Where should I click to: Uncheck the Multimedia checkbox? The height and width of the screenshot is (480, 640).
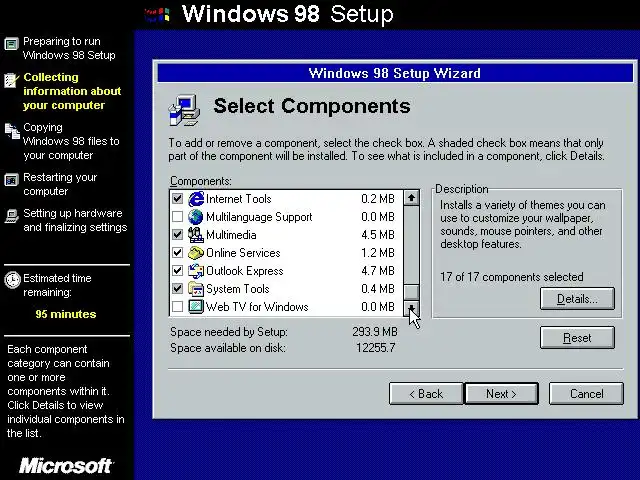point(177,235)
